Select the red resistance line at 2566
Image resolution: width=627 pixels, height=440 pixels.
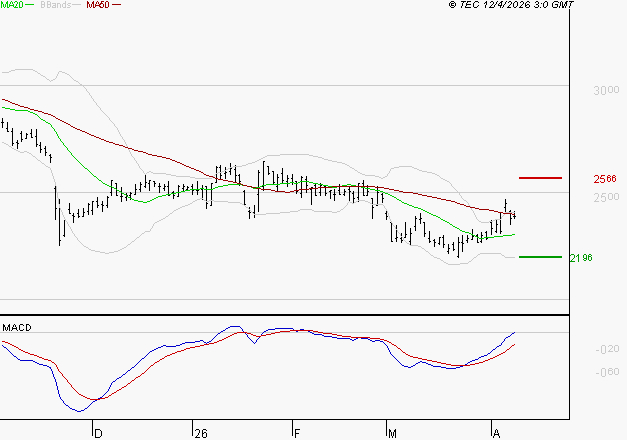pyautogui.click(x=540, y=178)
